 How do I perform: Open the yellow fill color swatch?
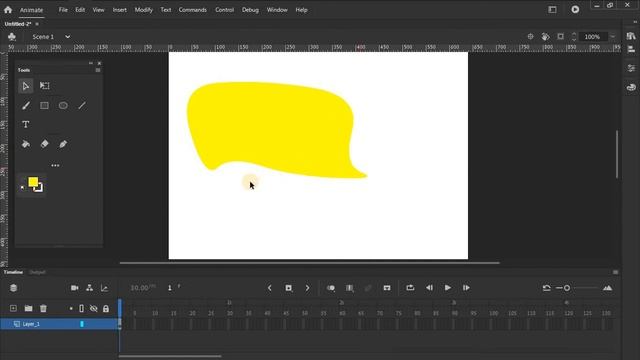[x=33, y=182]
